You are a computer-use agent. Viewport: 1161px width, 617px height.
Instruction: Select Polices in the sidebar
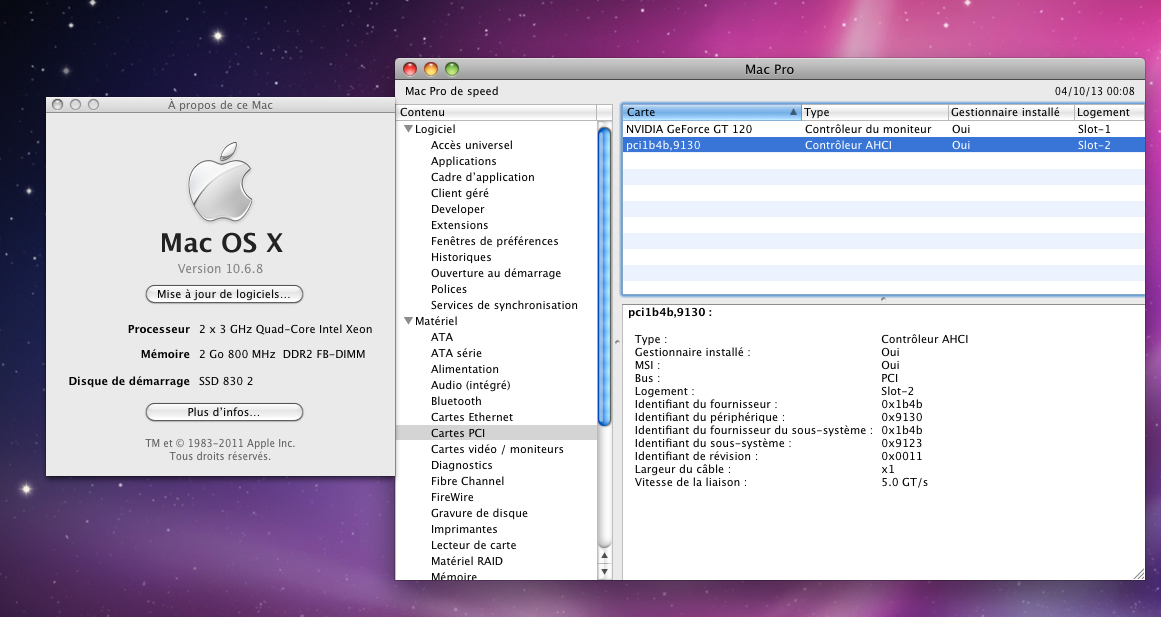coord(449,289)
